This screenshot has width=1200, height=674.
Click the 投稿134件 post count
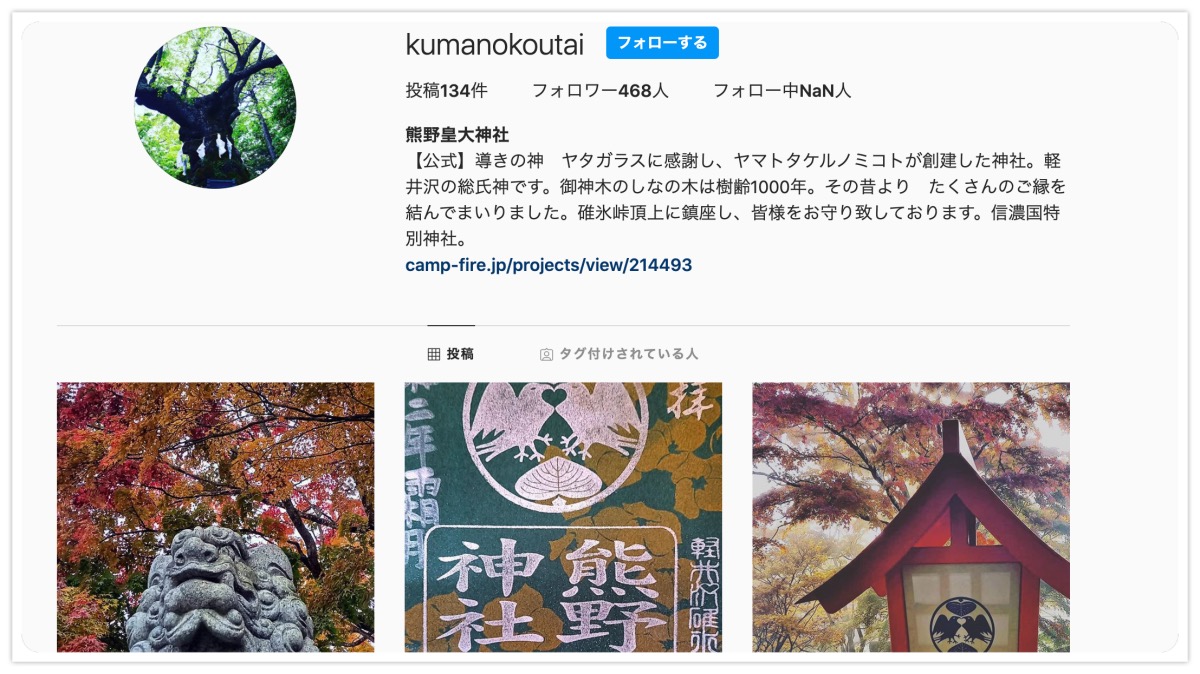coord(446,91)
